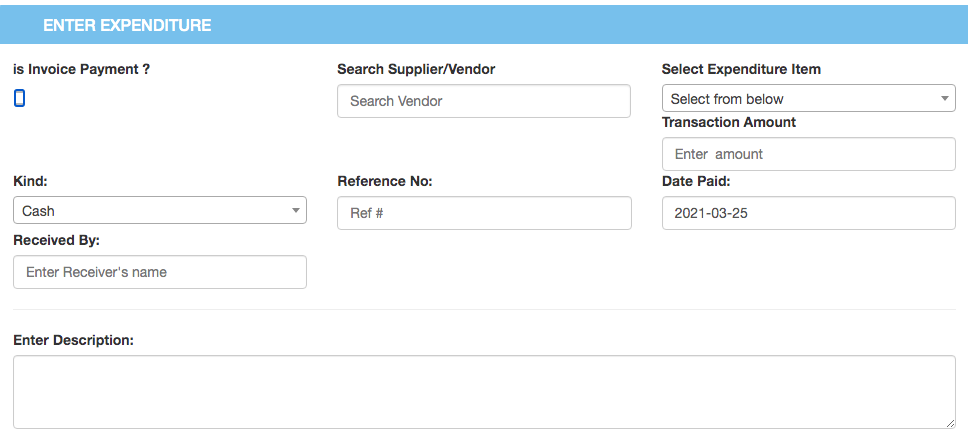Screen dimensions: 968x442
Task: Click the Reference No: label
Action: pos(384,181)
